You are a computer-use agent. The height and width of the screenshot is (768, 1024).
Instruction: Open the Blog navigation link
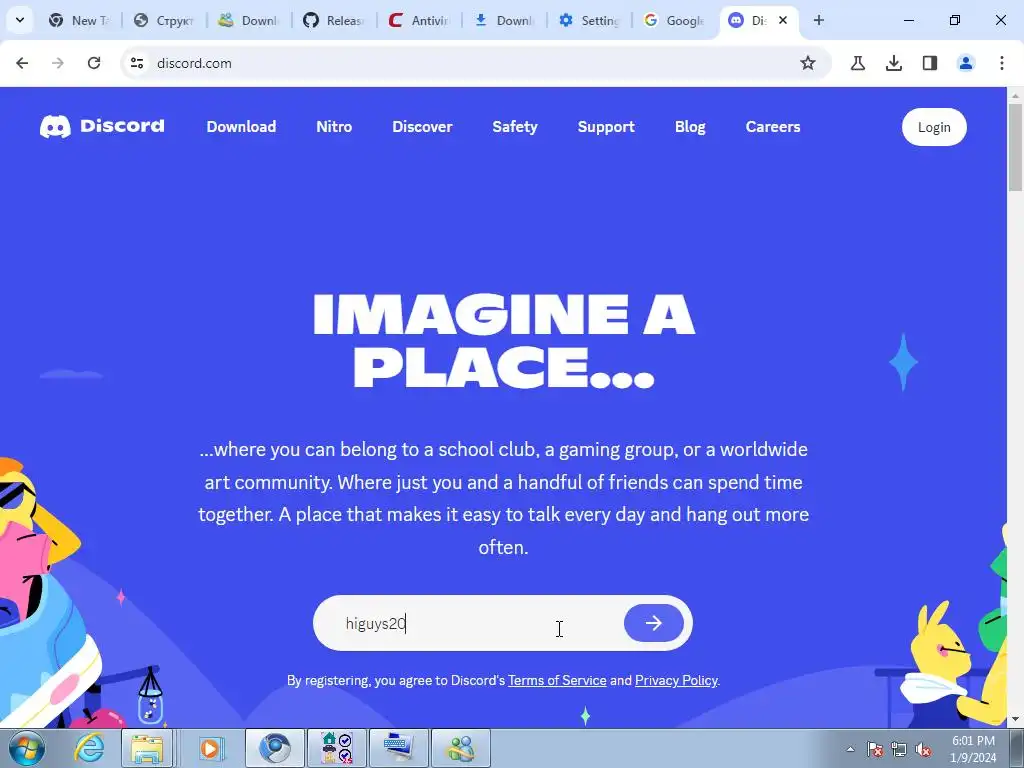690,127
